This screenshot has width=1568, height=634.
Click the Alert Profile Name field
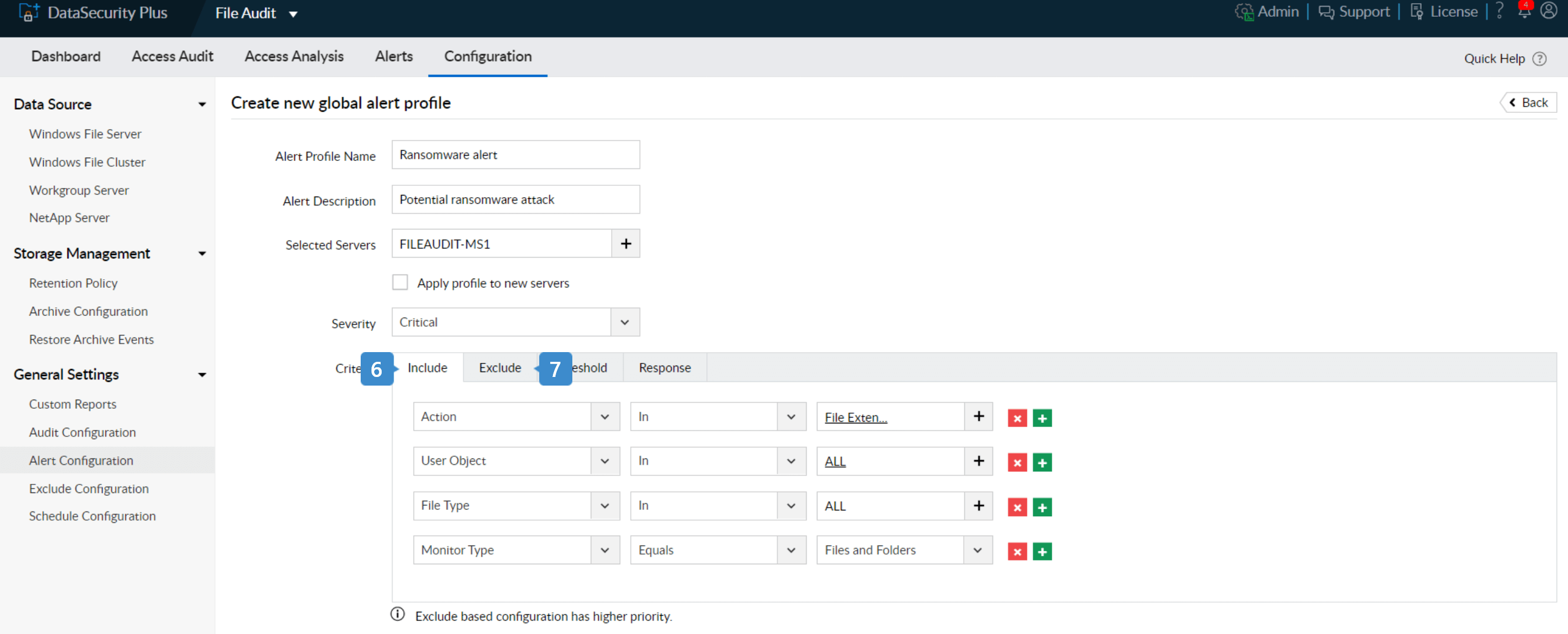[515, 154]
